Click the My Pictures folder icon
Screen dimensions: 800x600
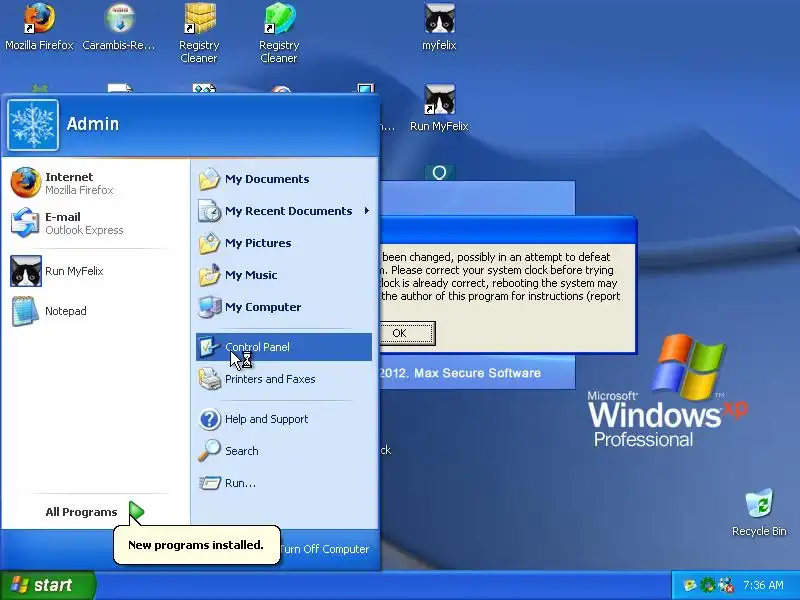click(210, 243)
